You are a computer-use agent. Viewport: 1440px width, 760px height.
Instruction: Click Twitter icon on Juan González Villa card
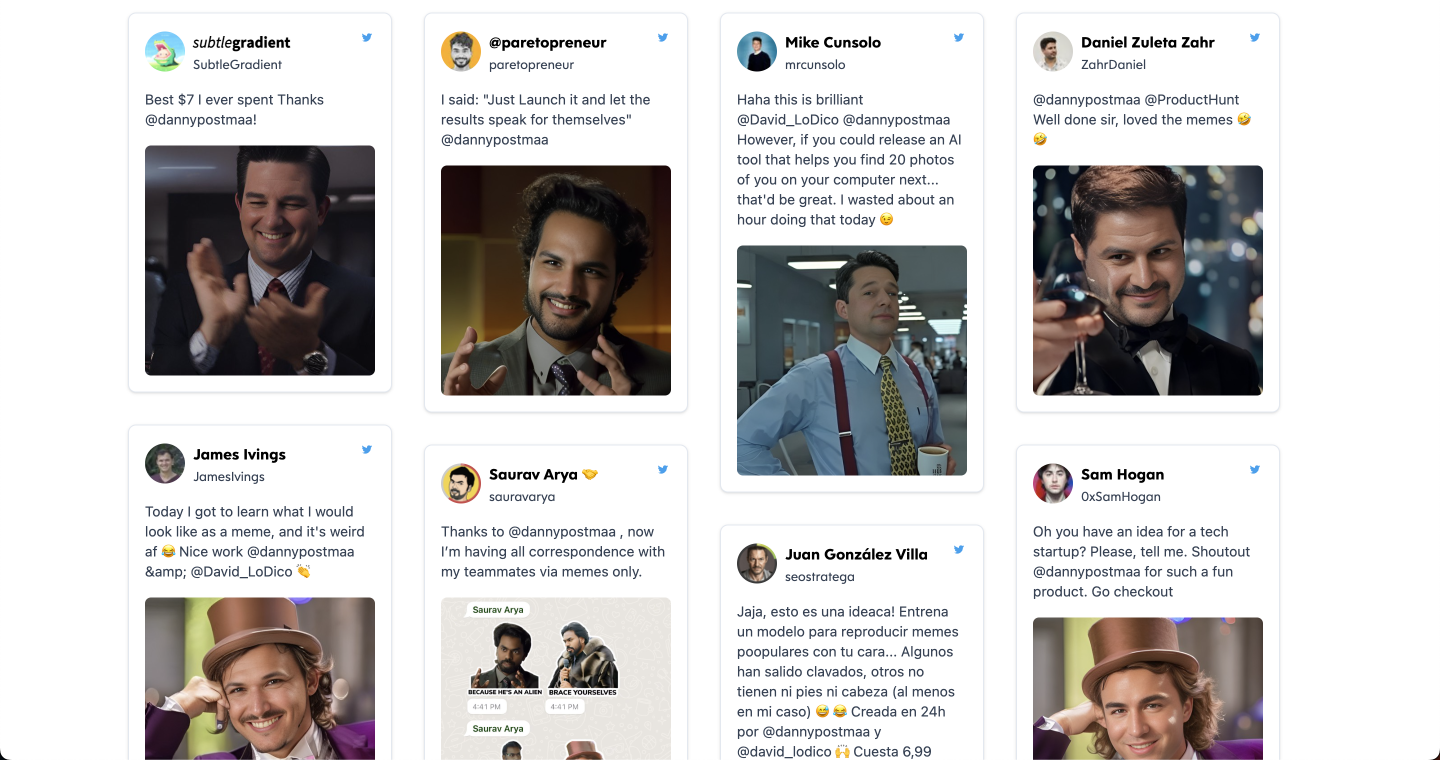[x=959, y=550]
